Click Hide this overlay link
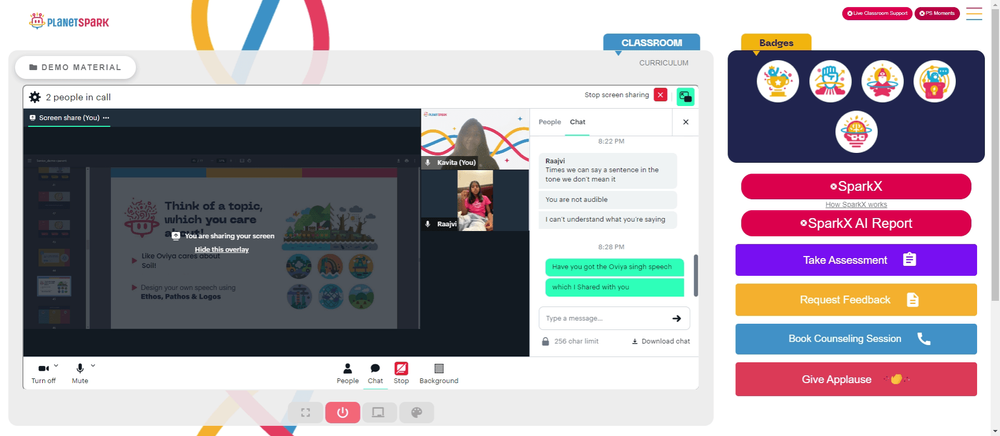The width and height of the screenshot is (1000, 436). pyautogui.click(x=222, y=249)
